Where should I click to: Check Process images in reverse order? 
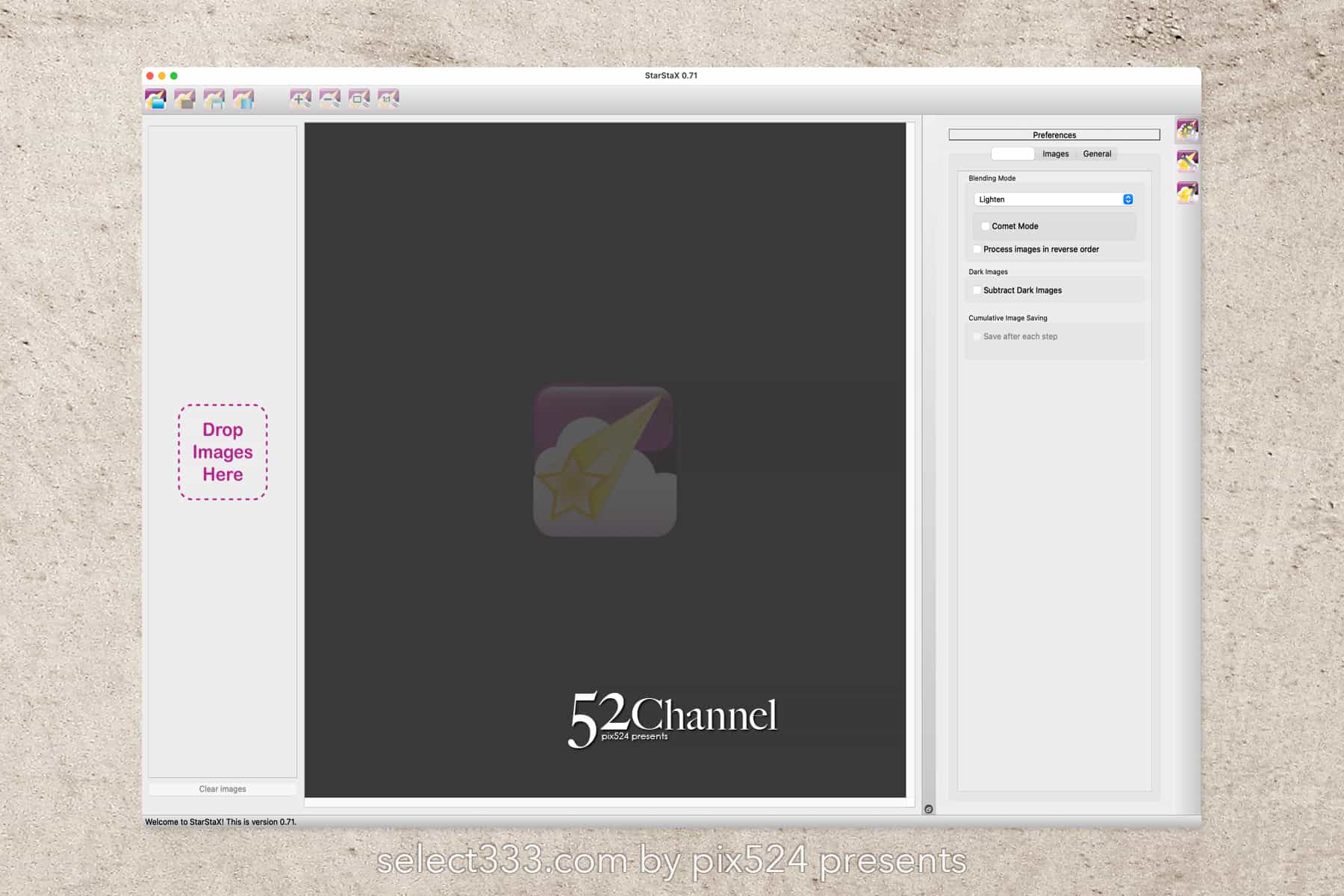[x=977, y=249]
